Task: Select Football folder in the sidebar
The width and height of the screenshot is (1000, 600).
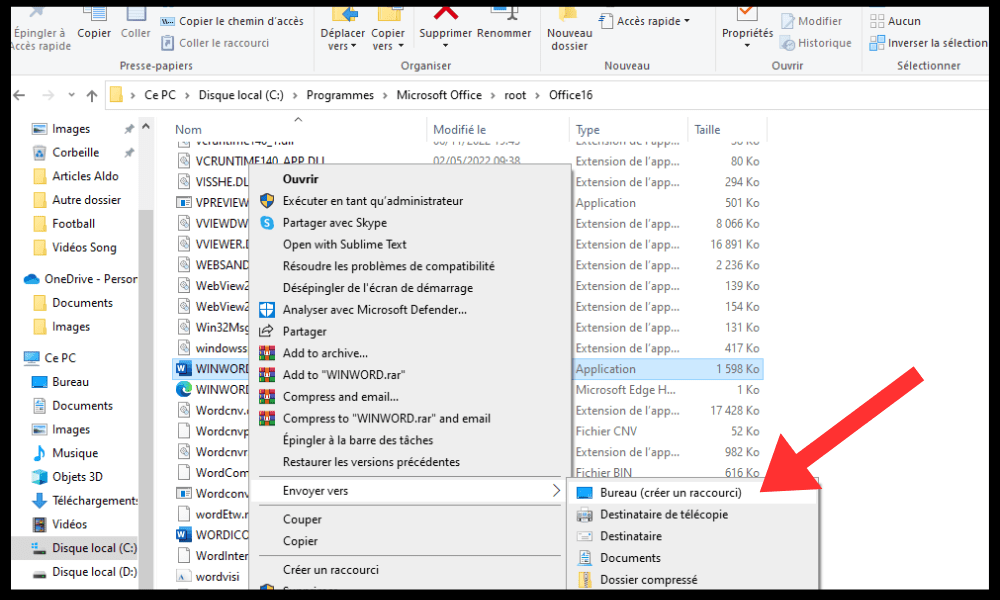Action: coord(73,224)
